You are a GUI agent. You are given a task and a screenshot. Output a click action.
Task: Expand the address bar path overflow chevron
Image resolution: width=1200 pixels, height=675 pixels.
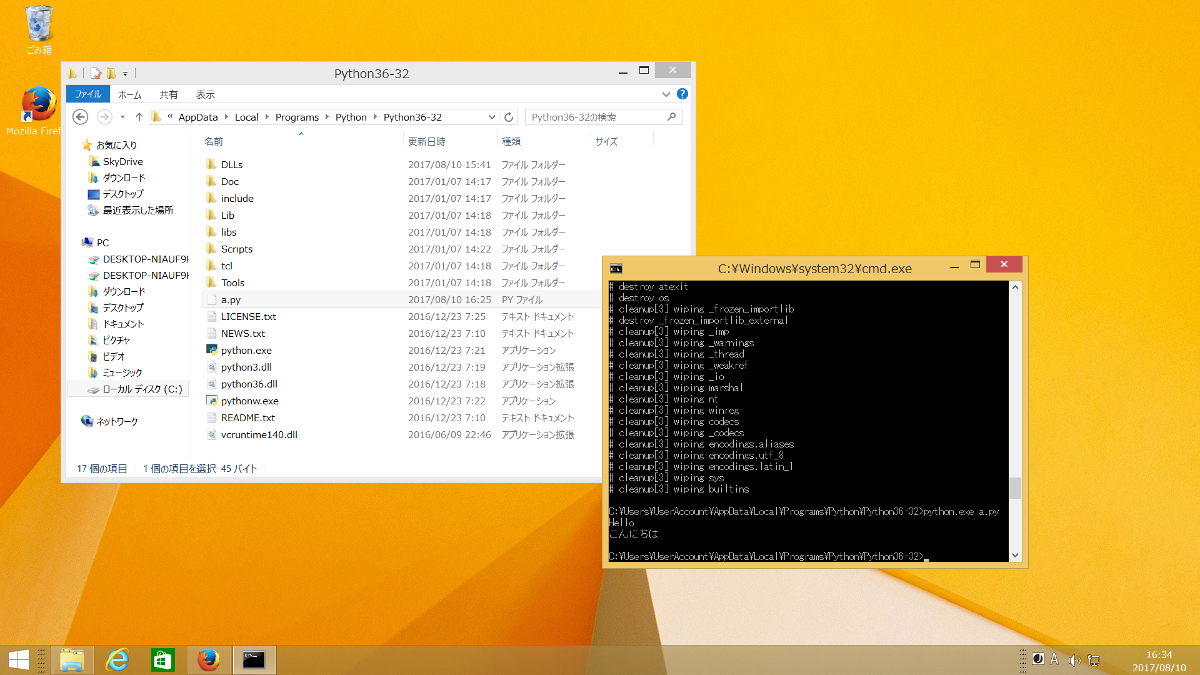[x=171, y=117]
